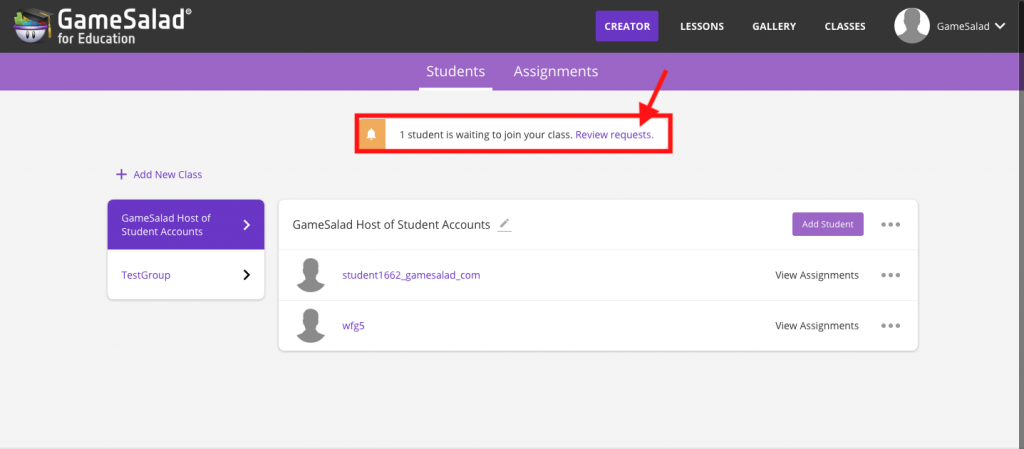Screen dimensions: 1024x449
Task: Expand chevron for GameSalad Host class
Action: tap(246, 225)
